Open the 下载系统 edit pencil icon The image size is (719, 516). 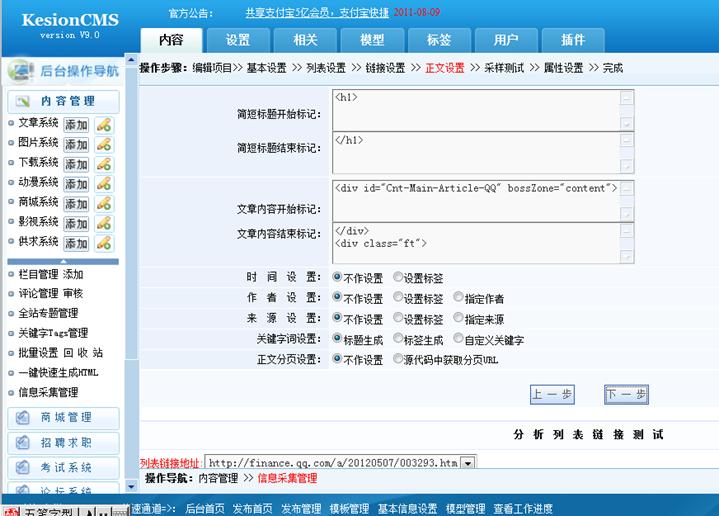point(104,164)
